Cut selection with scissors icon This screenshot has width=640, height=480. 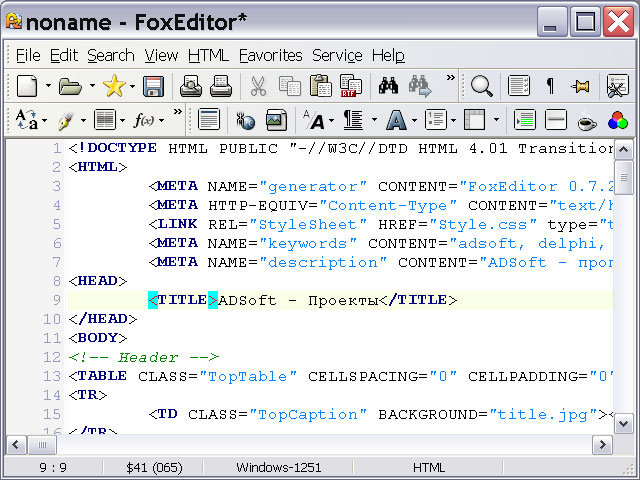[x=258, y=86]
